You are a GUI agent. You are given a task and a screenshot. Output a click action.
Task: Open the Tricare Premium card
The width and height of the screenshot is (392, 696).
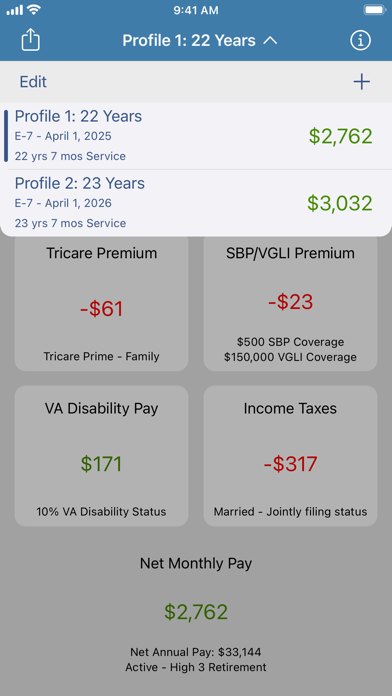click(x=102, y=304)
